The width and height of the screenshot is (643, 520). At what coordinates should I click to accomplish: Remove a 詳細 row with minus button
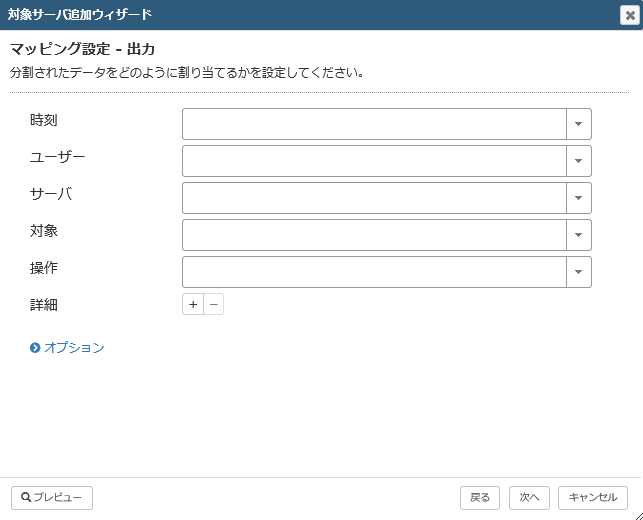point(214,304)
